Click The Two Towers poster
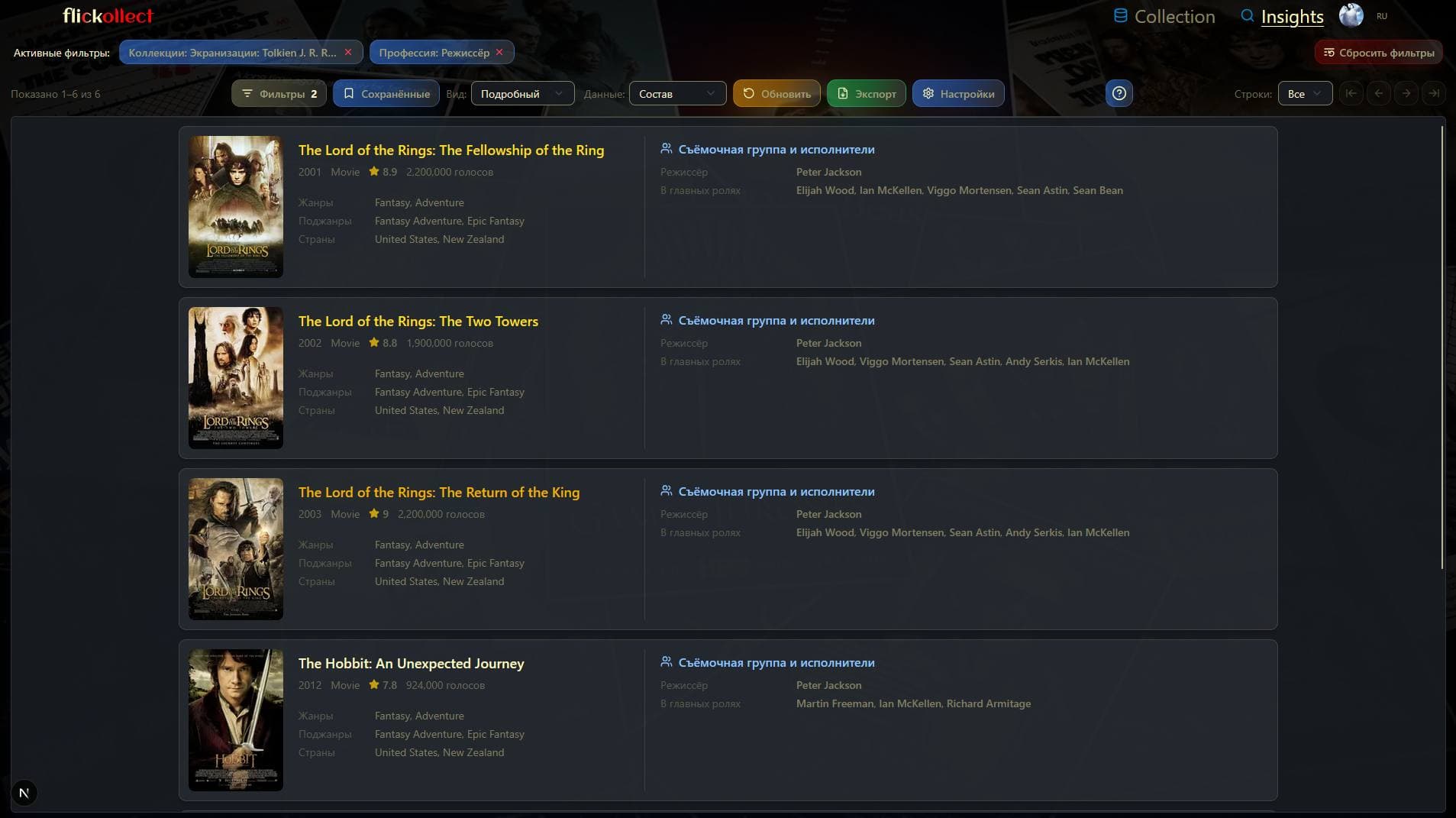 (x=236, y=378)
